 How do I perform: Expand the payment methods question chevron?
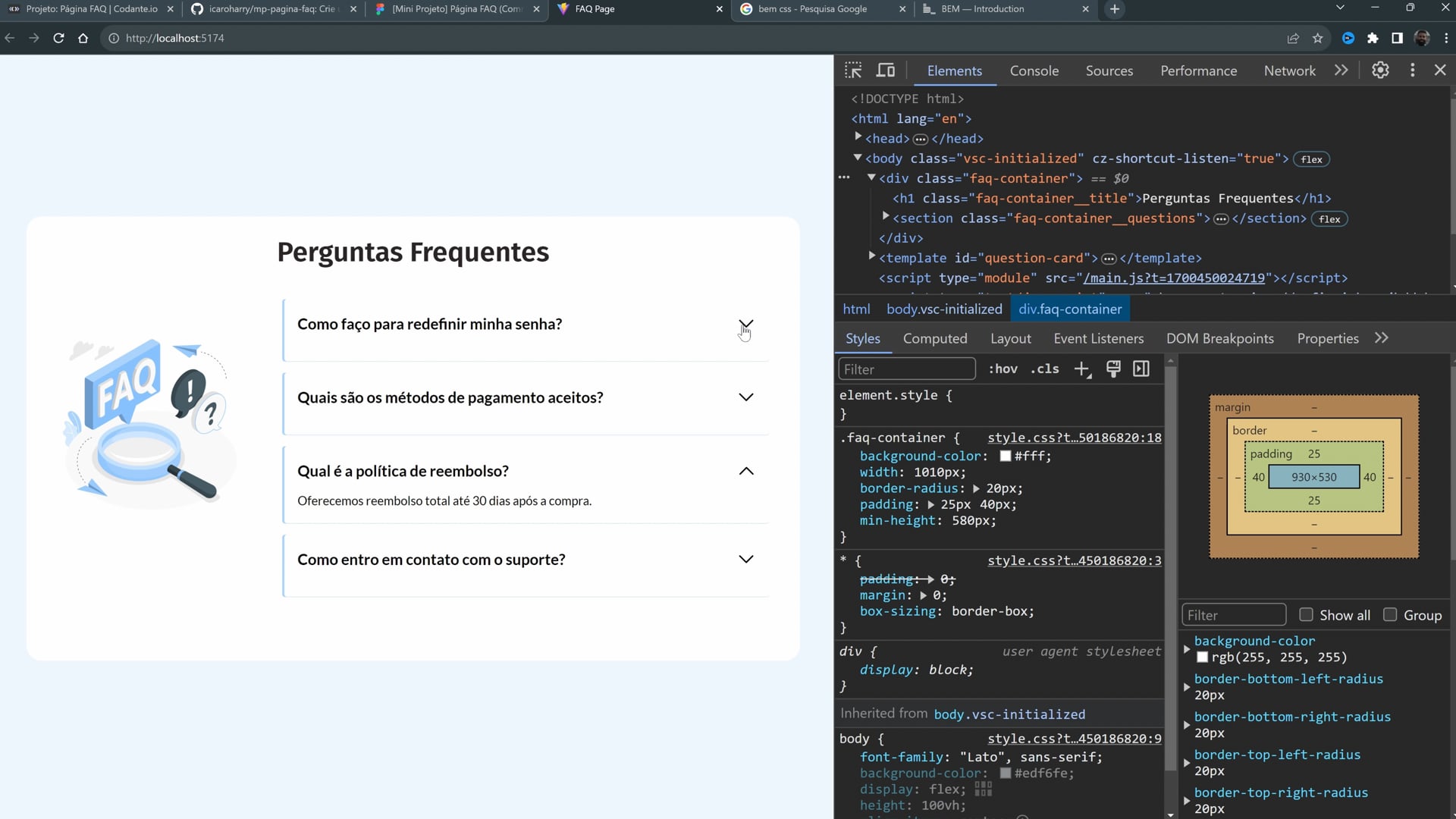tap(746, 397)
